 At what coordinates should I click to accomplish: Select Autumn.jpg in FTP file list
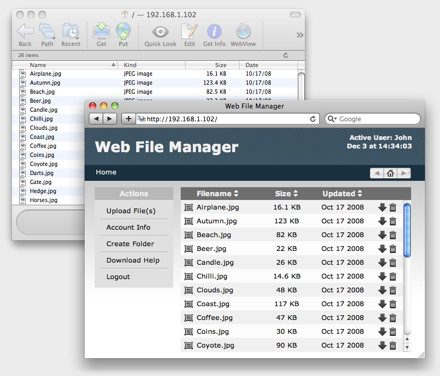point(45,83)
